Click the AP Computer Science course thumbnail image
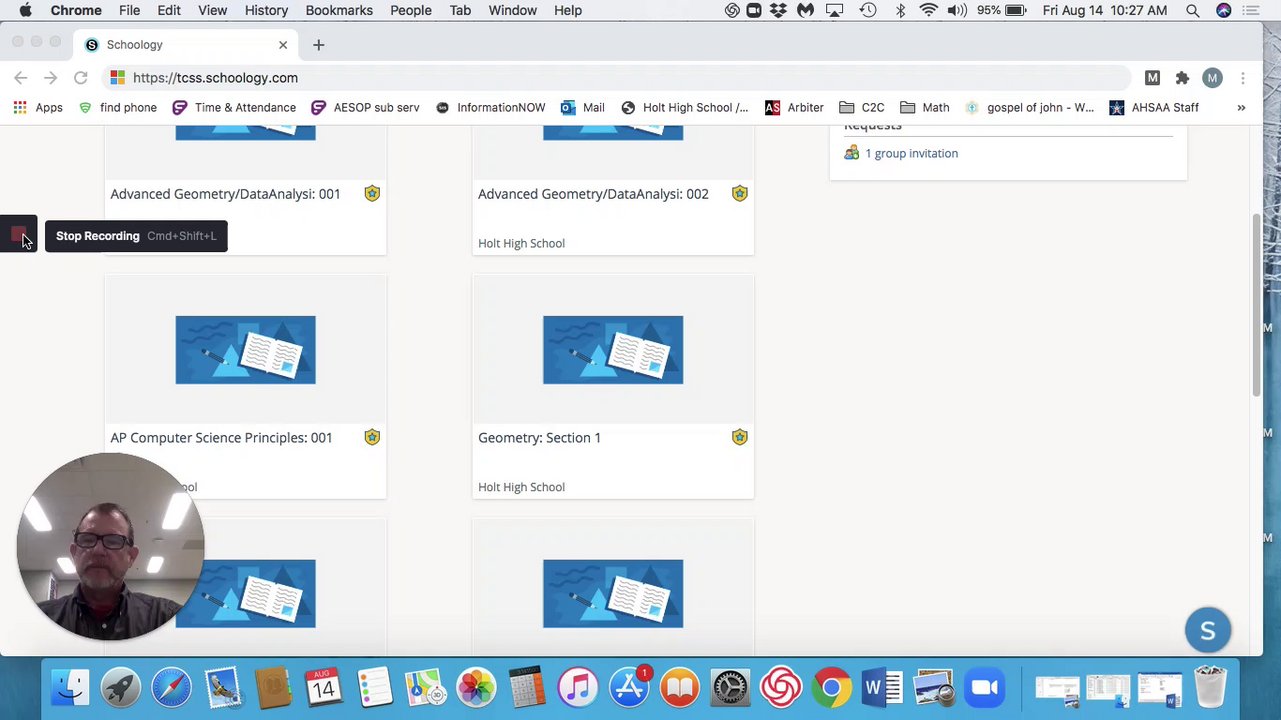 coord(245,350)
